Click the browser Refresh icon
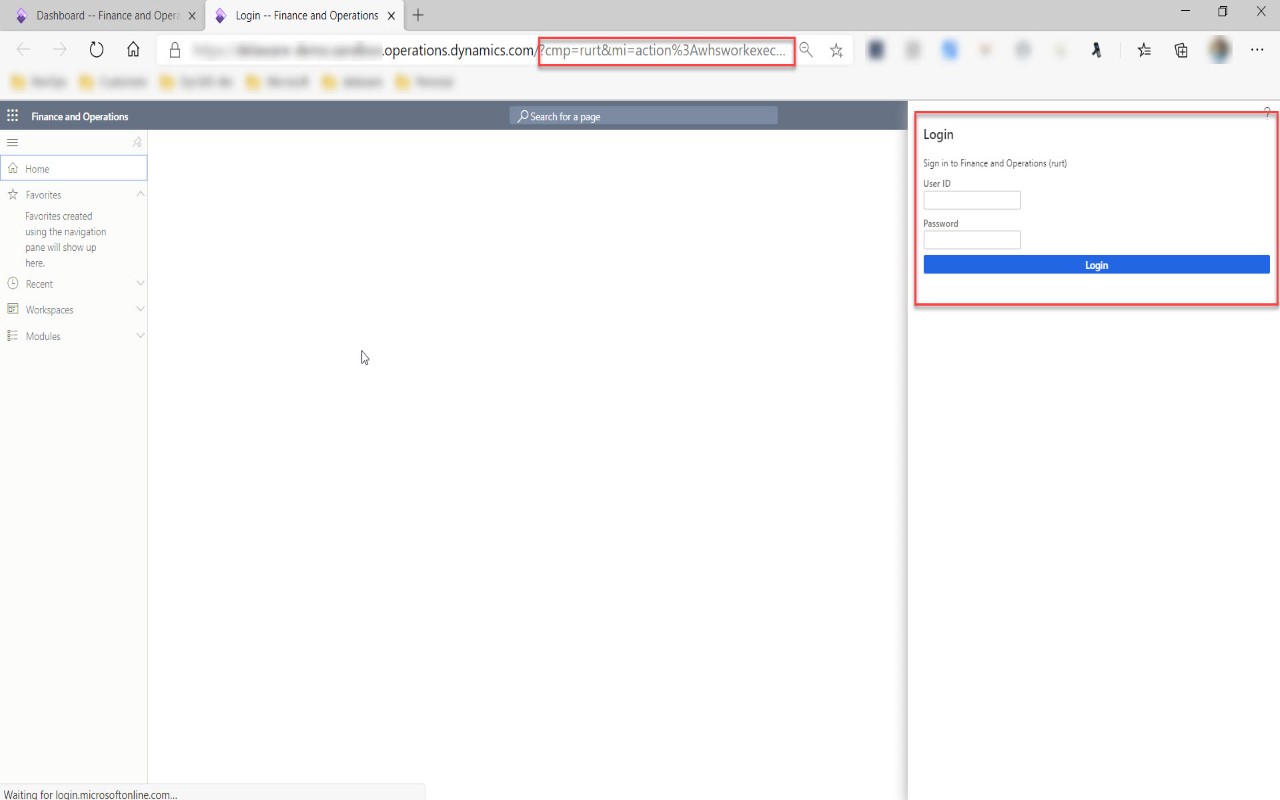 pyautogui.click(x=96, y=50)
